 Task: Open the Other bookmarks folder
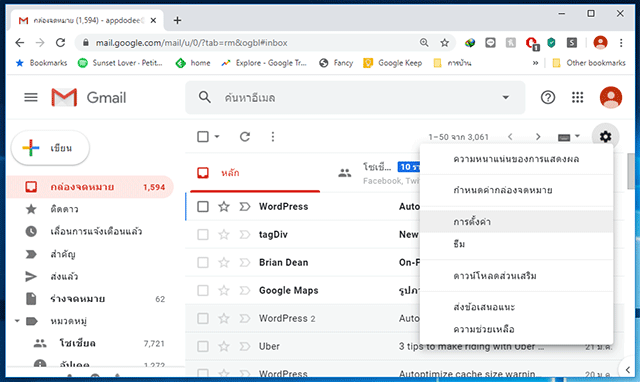click(589, 63)
